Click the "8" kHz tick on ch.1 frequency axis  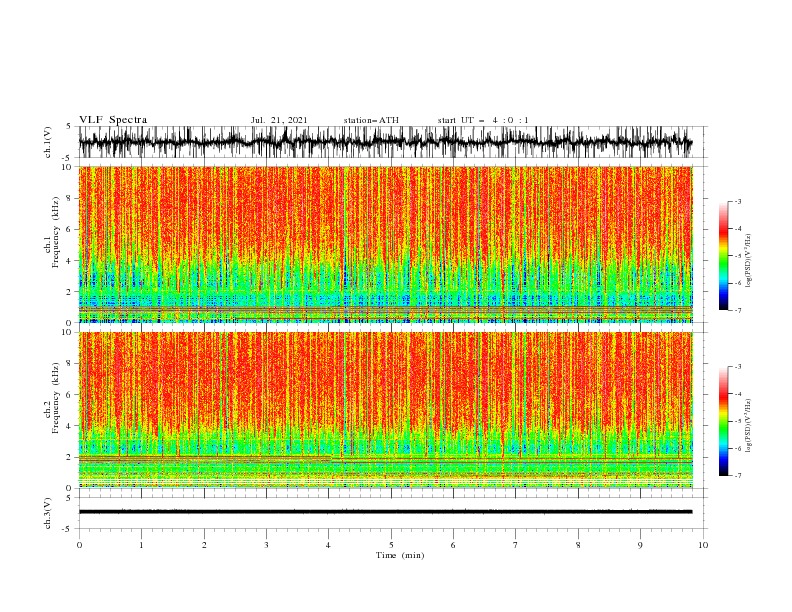(70, 198)
